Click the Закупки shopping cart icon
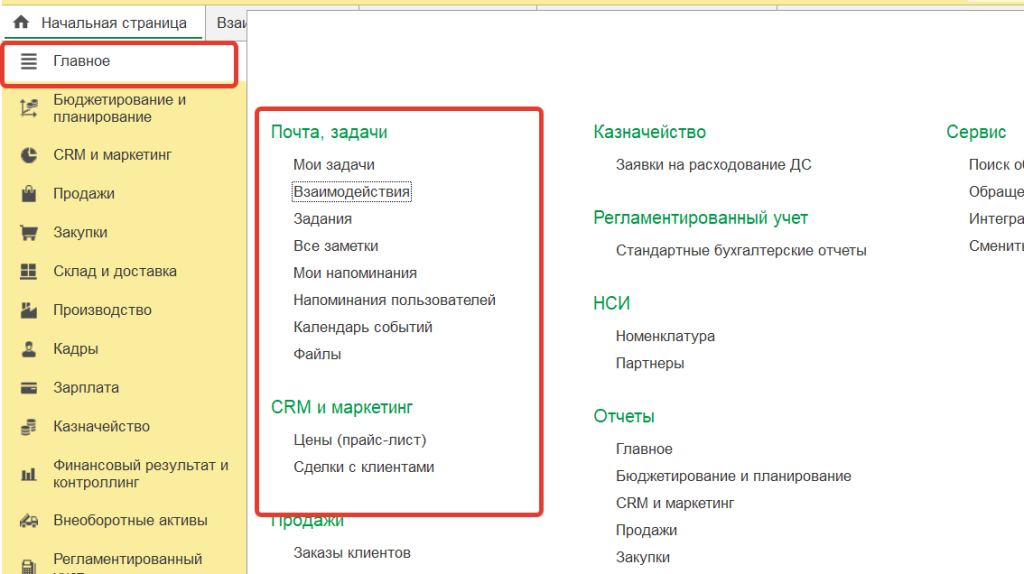Viewport: 1024px width, 574px height. click(x=29, y=233)
